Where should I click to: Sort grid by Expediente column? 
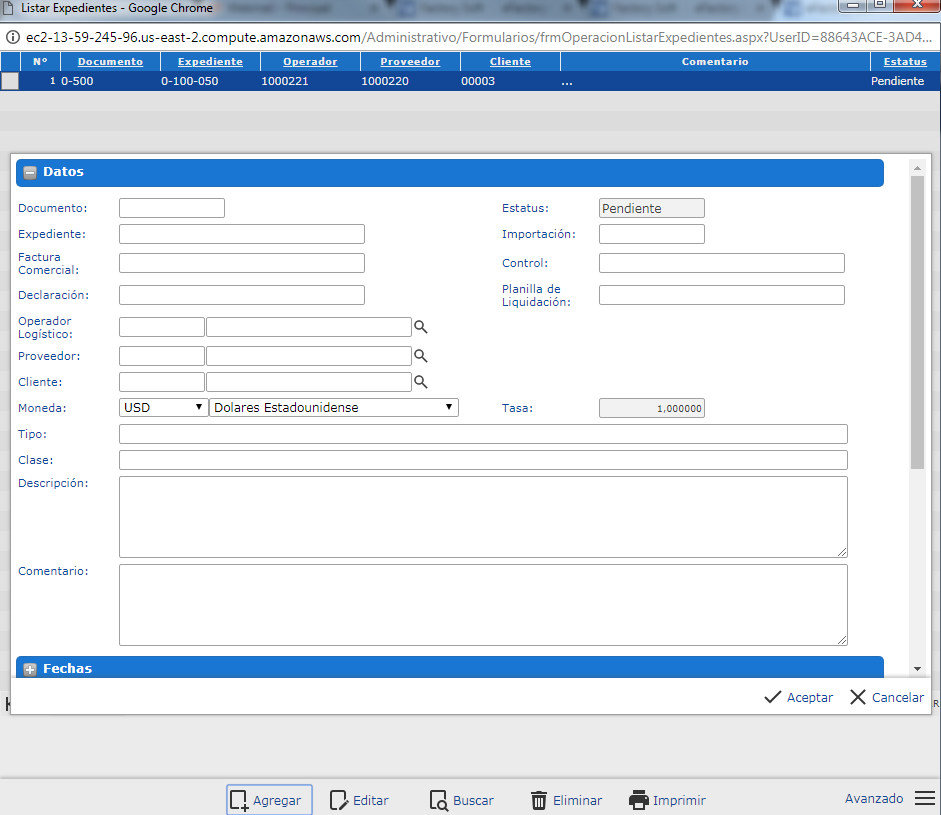point(210,61)
